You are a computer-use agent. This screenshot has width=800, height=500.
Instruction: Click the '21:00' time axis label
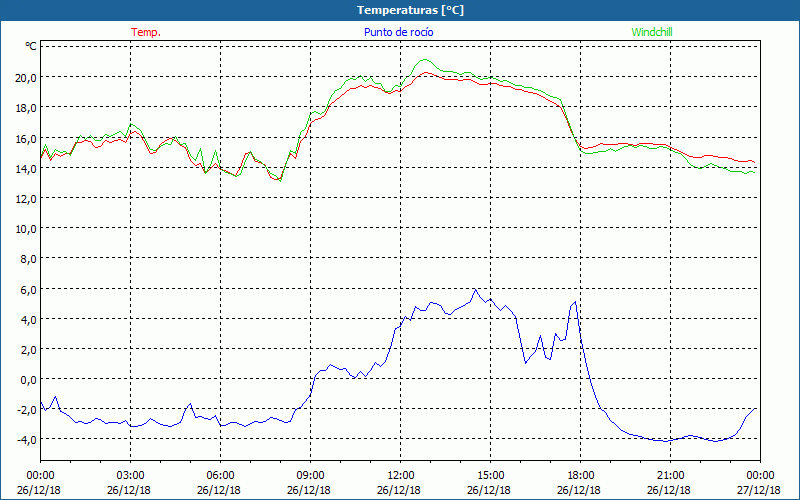670,476
